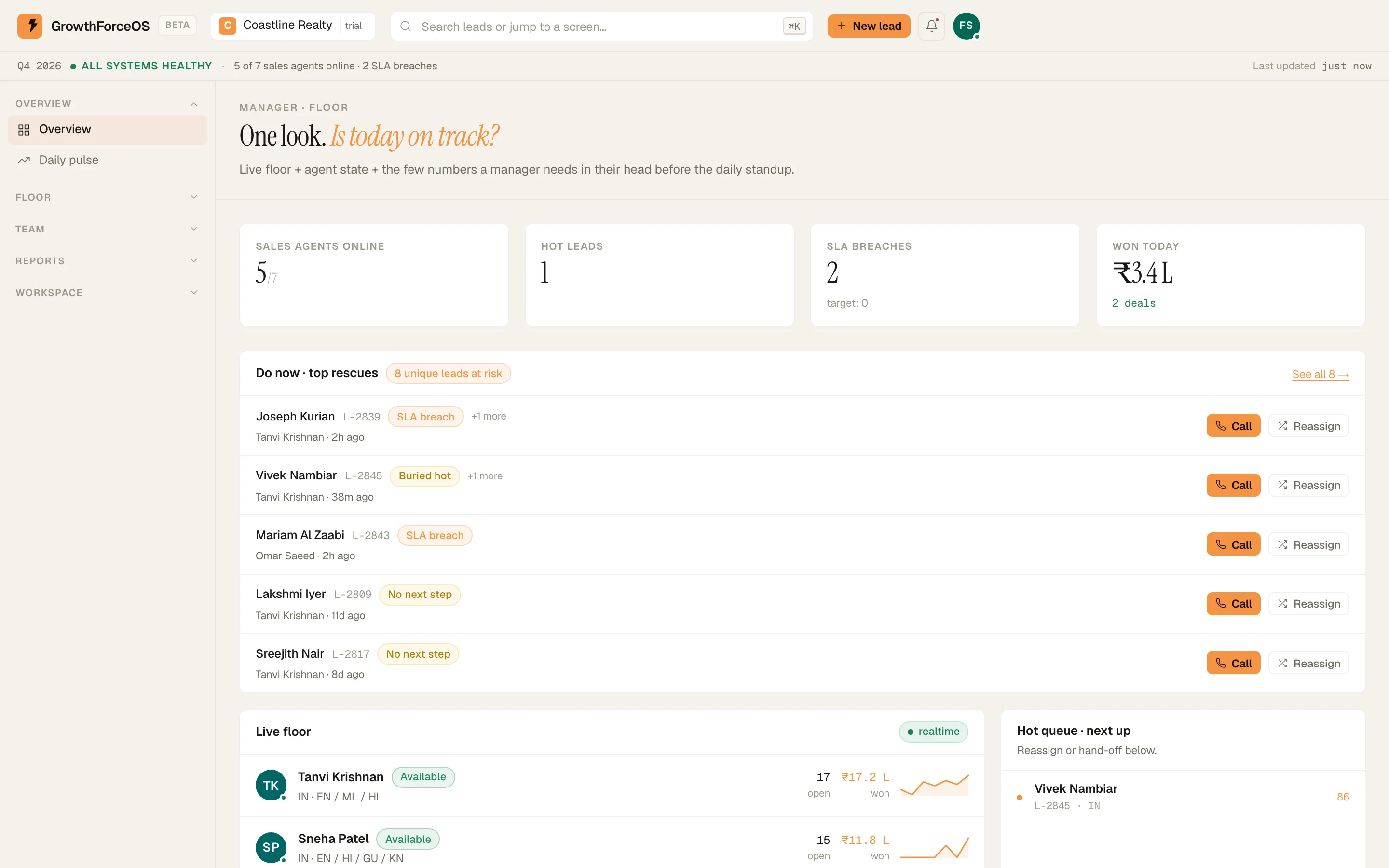
Task: Click the orange dot beside Vivek Nambiar in Hot queue
Action: (1020, 797)
